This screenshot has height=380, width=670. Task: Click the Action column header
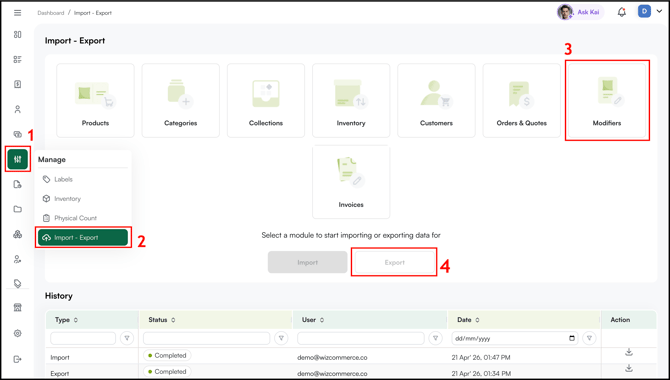pos(620,320)
